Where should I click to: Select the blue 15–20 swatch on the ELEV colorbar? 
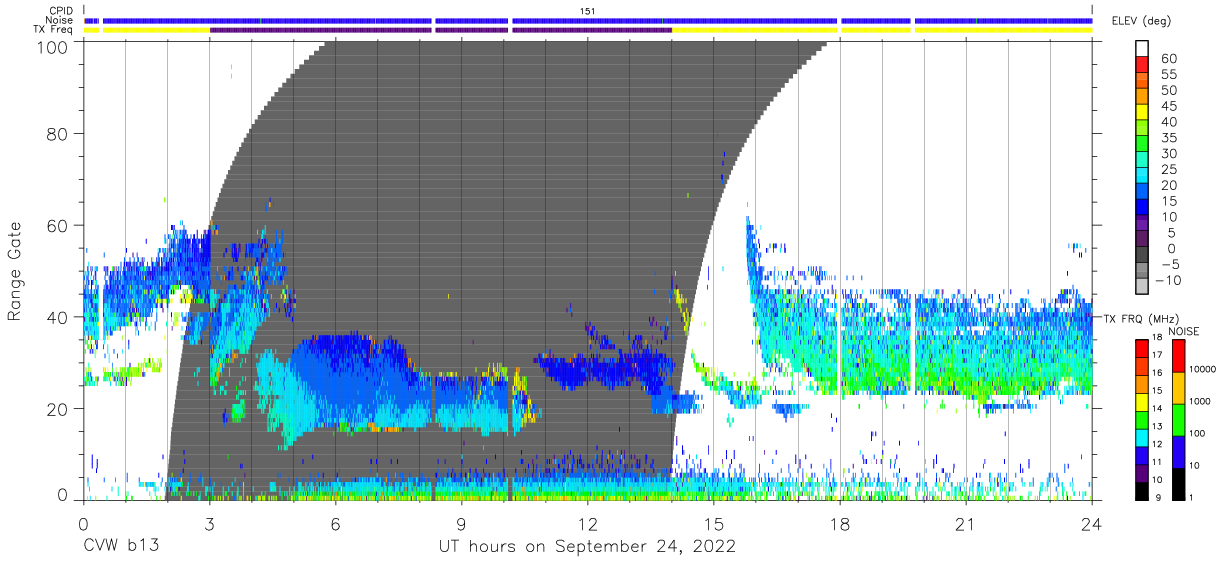1142,193
